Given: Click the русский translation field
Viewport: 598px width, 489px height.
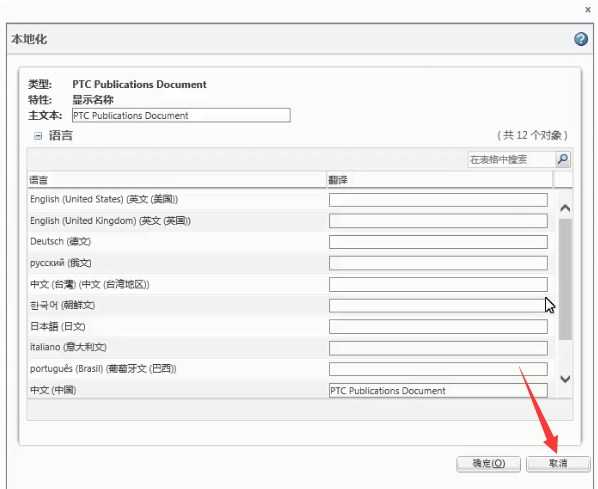Looking at the screenshot, I should (x=438, y=263).
